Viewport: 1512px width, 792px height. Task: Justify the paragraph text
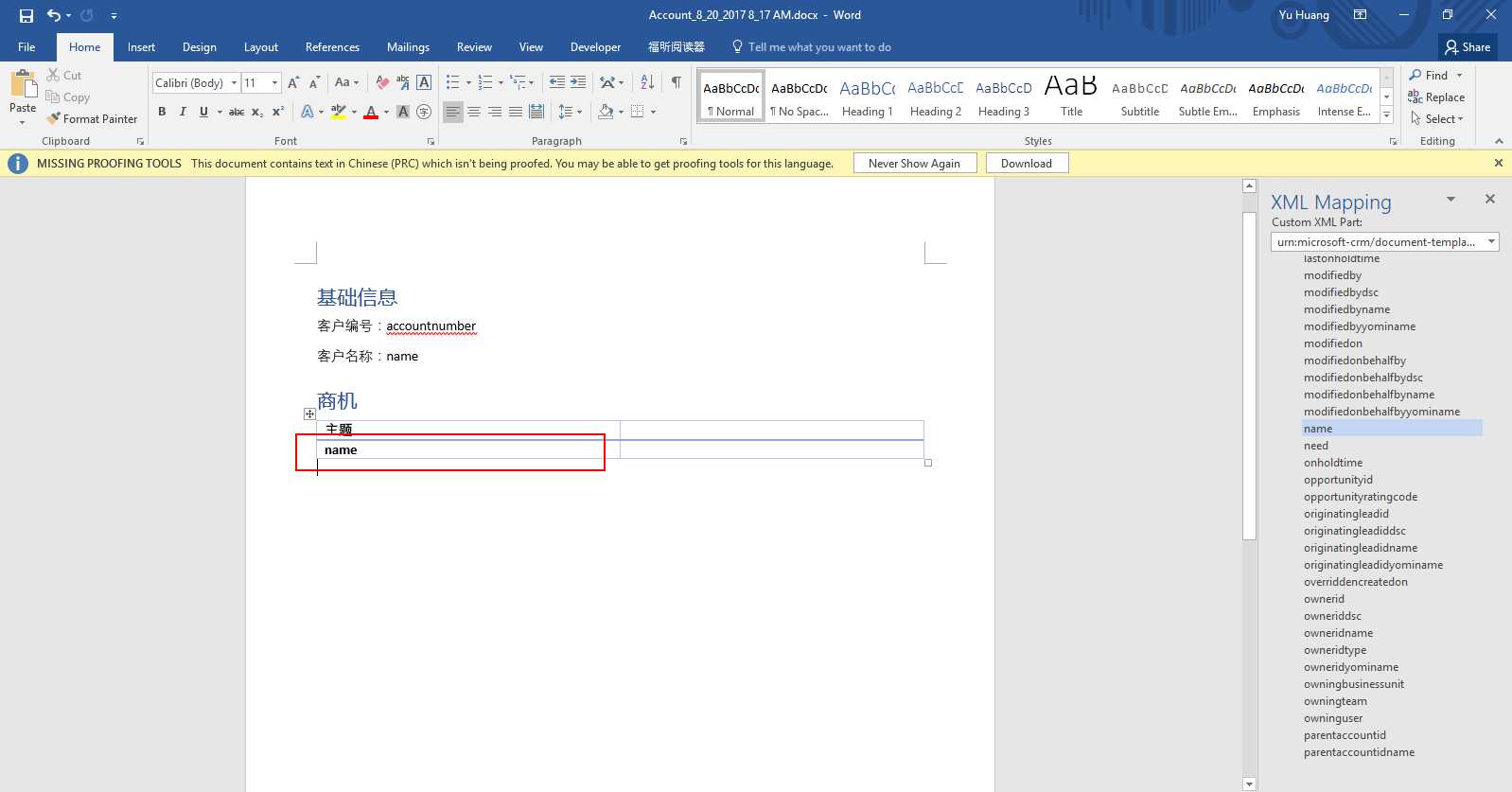point(516,112)
